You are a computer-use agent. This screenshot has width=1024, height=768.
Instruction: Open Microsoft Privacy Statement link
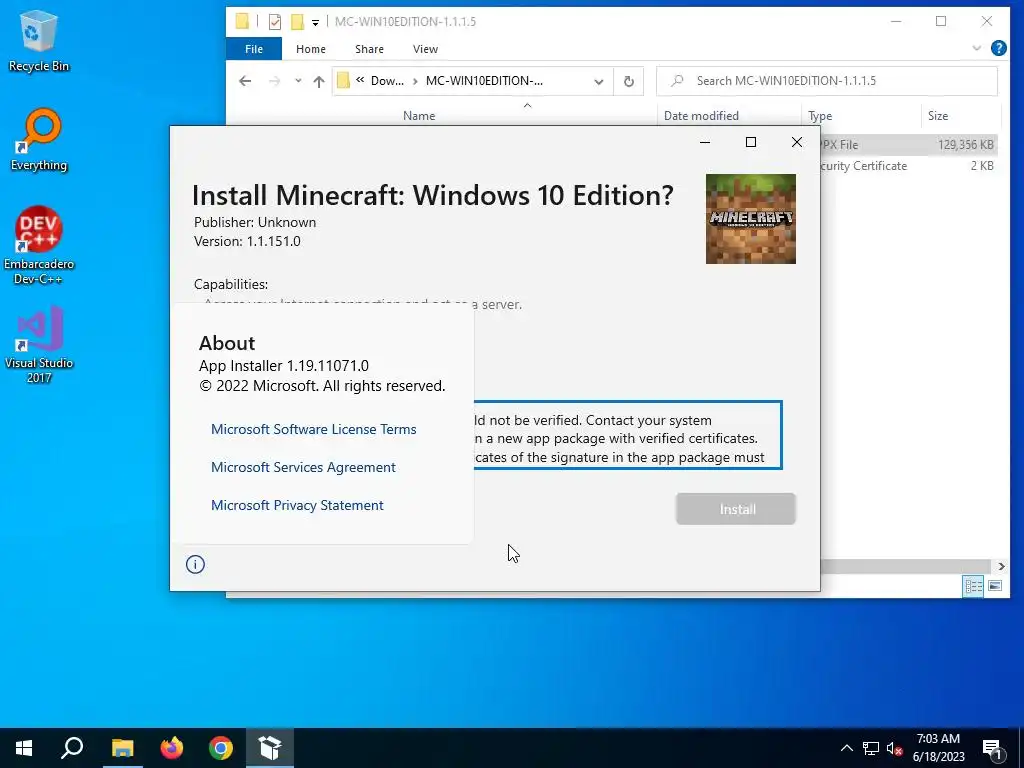pyautogui.click(x=297, y=505)
